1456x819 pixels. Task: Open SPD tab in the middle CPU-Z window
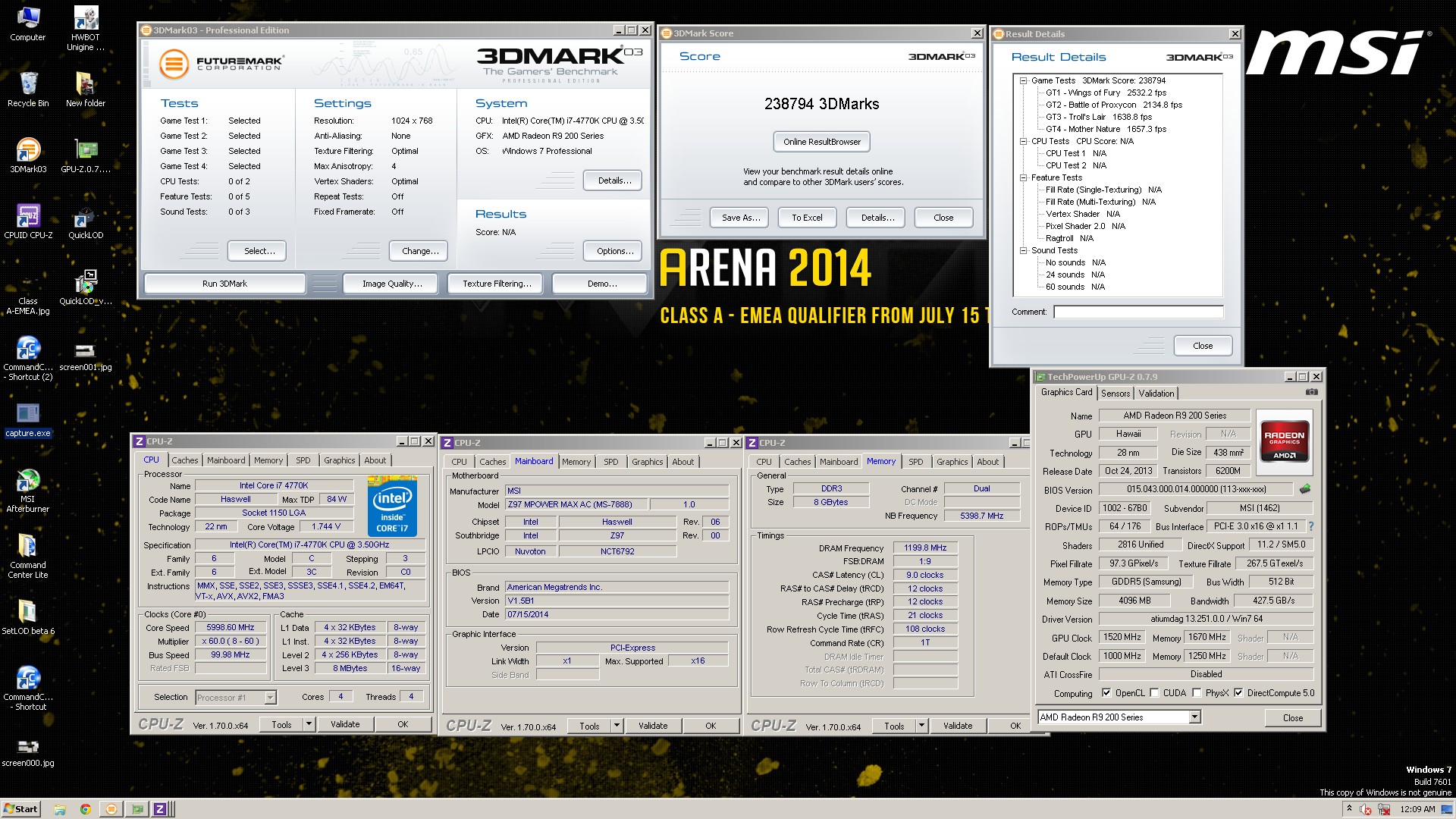pos(610,462)
